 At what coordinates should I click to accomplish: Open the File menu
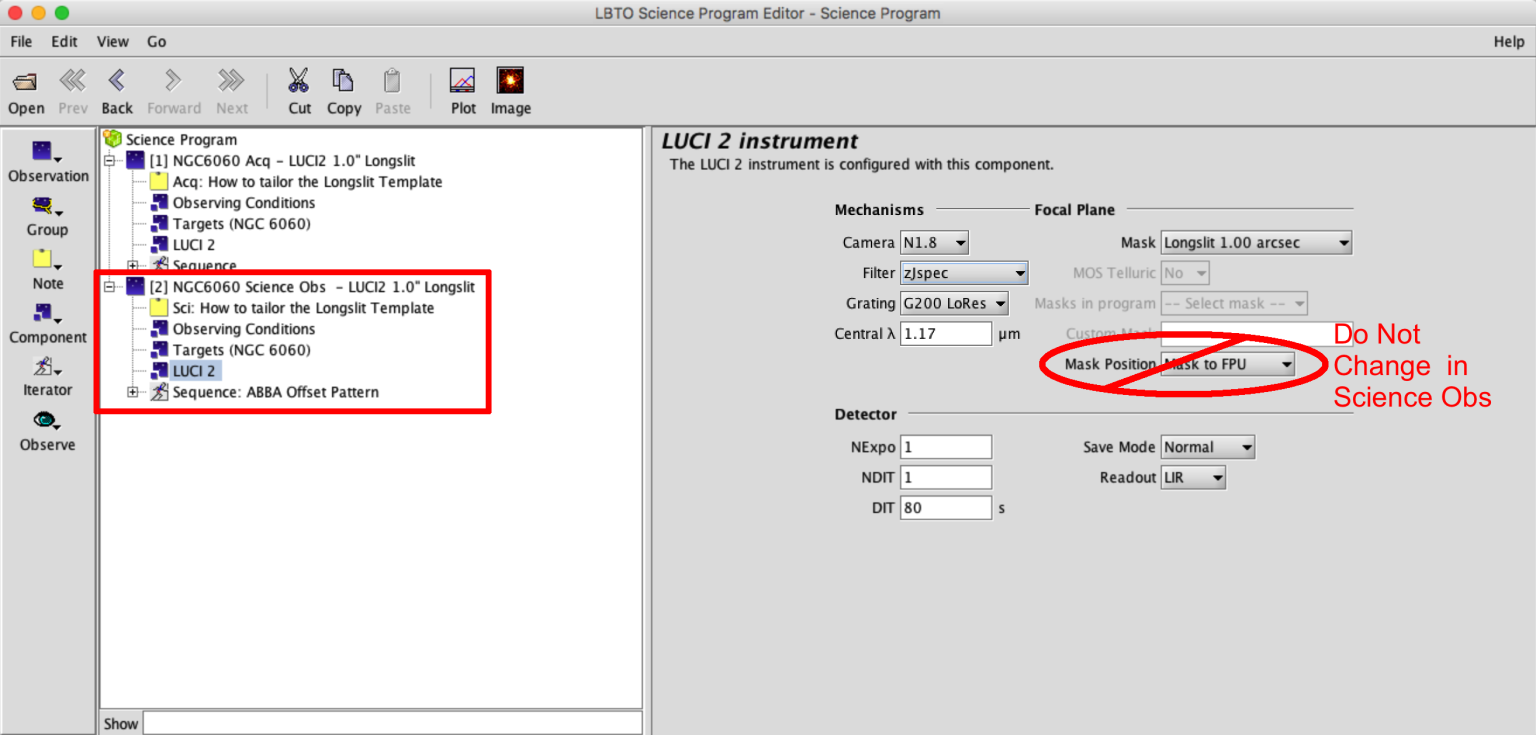pyautogui.click(x=21, y=41)
